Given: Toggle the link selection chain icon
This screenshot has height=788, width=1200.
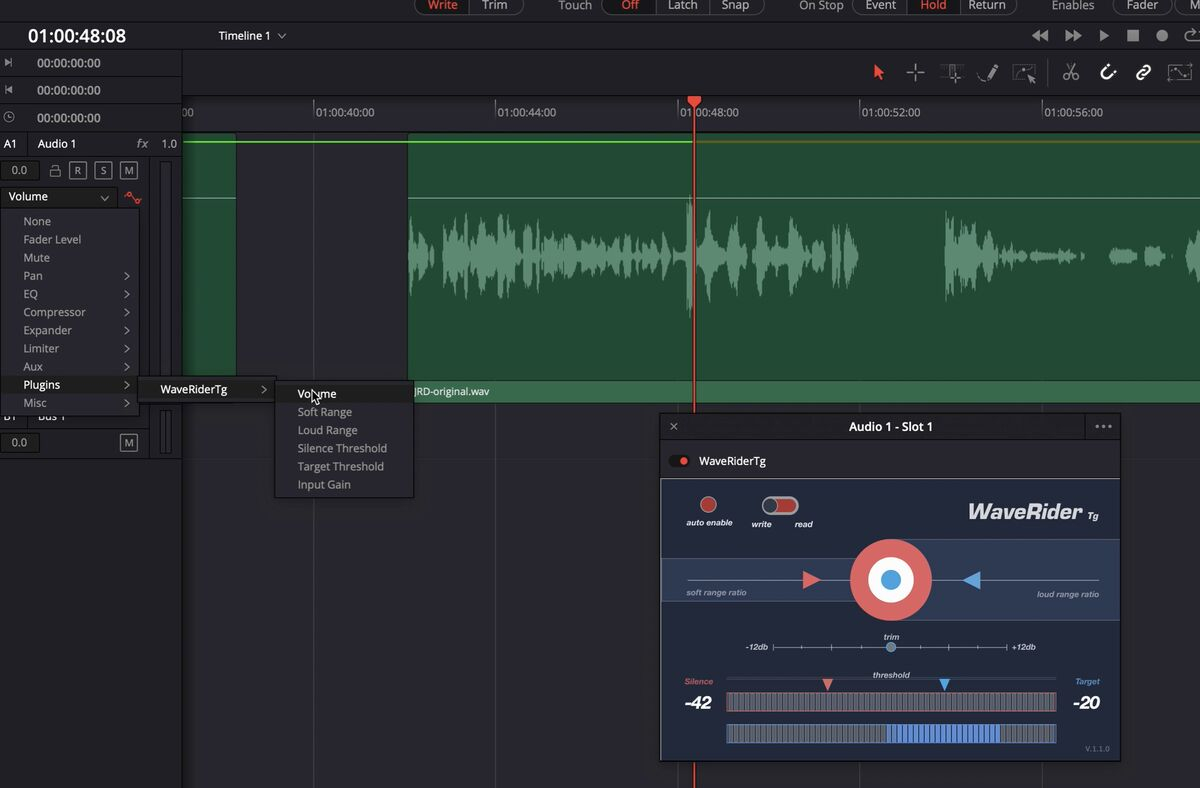Looking at the screenshot, I should click(1143, 72).
